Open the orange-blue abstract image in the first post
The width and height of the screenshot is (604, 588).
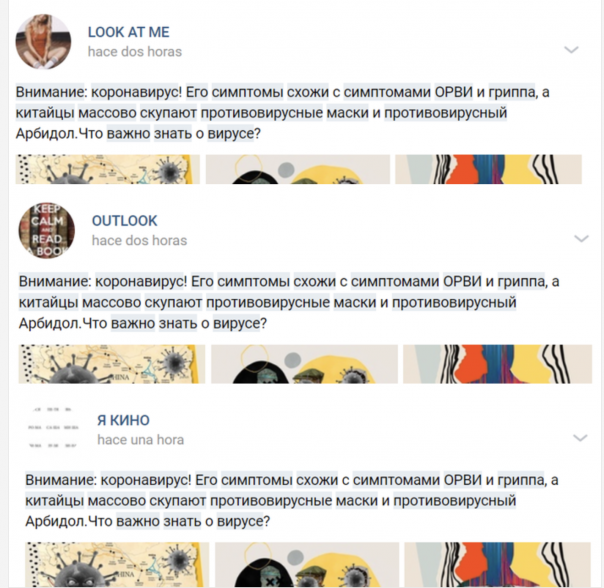coord(488,169)
